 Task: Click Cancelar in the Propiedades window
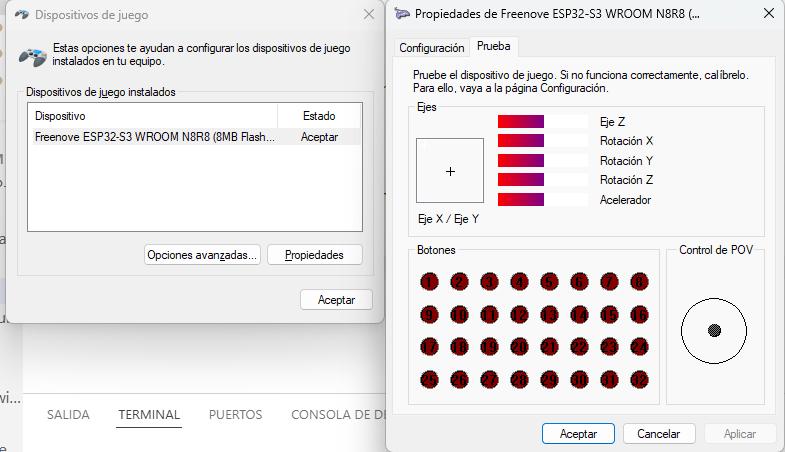point(659,433)
